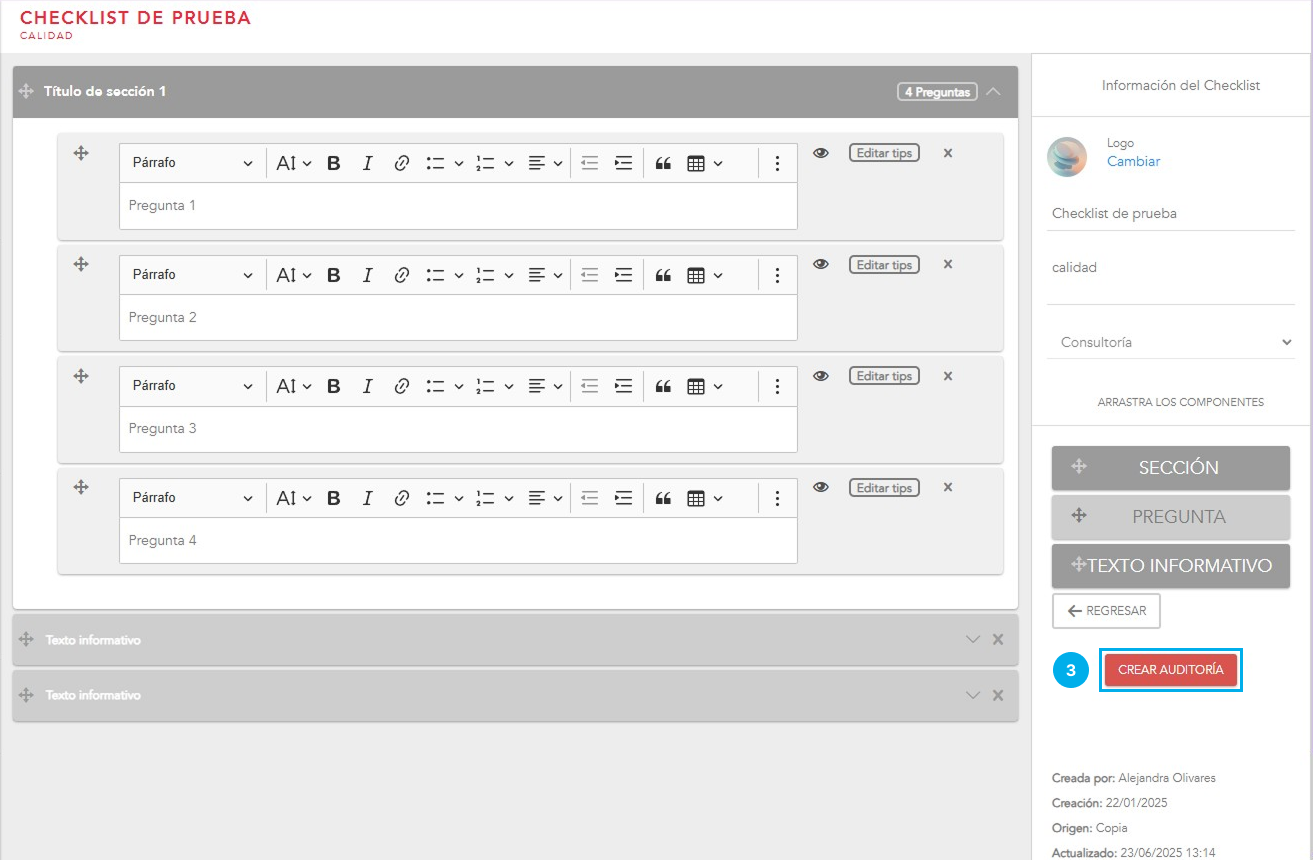
Task: Click Editar tips for Pregunta 3
Action: 884,376
